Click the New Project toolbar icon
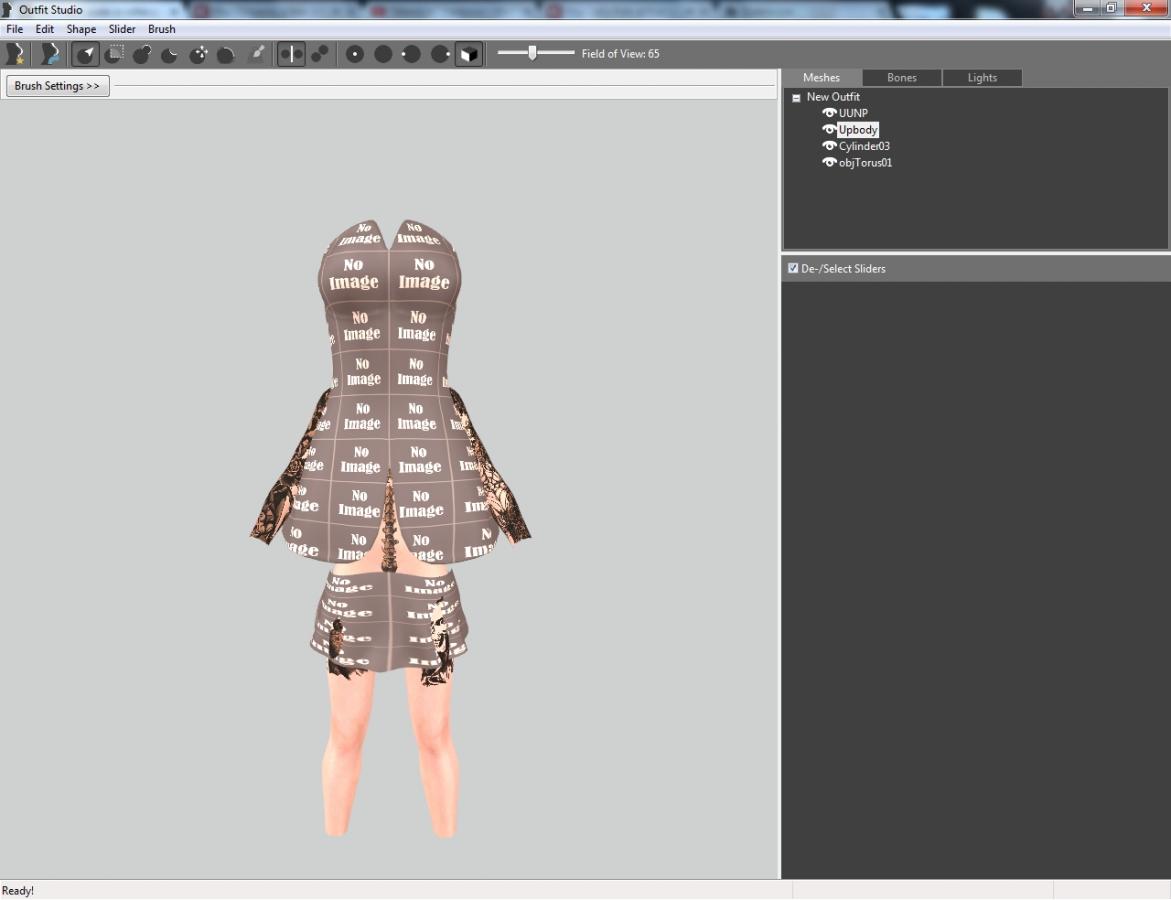This screenshot has height=900, width=1171. click(x=15, y=54)
